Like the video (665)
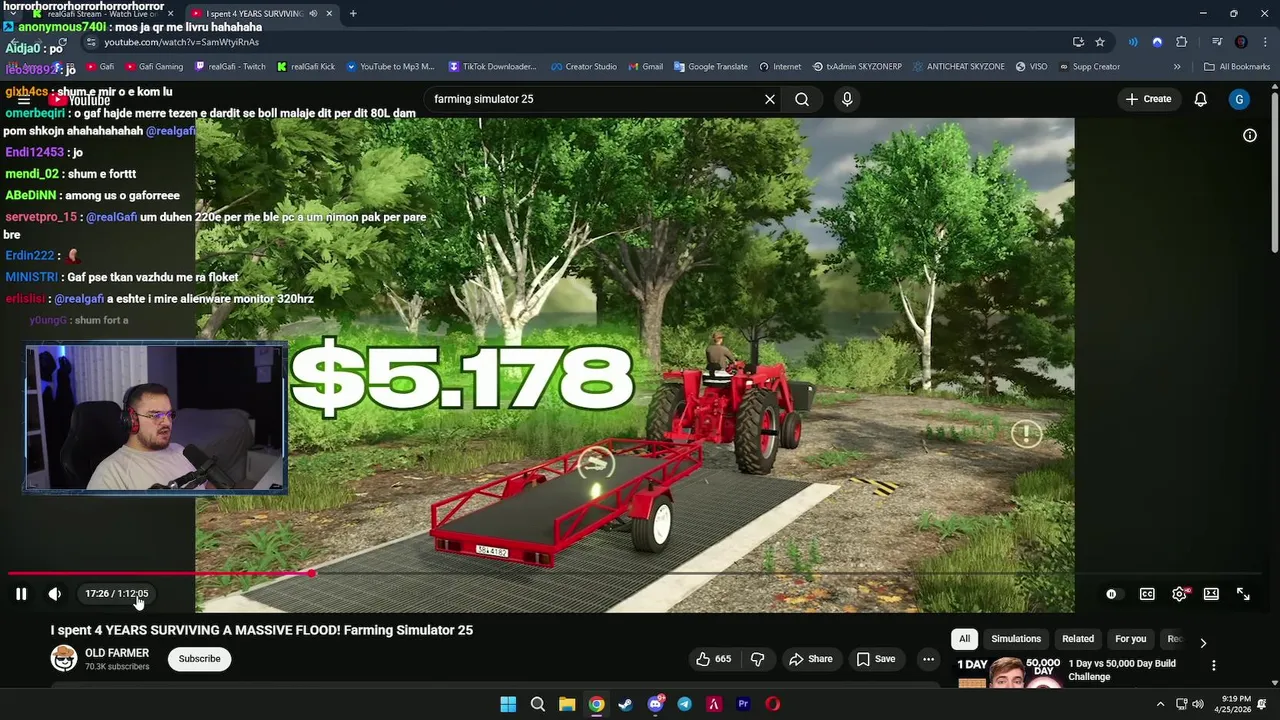1280x720 pixels. click(714, 659)
